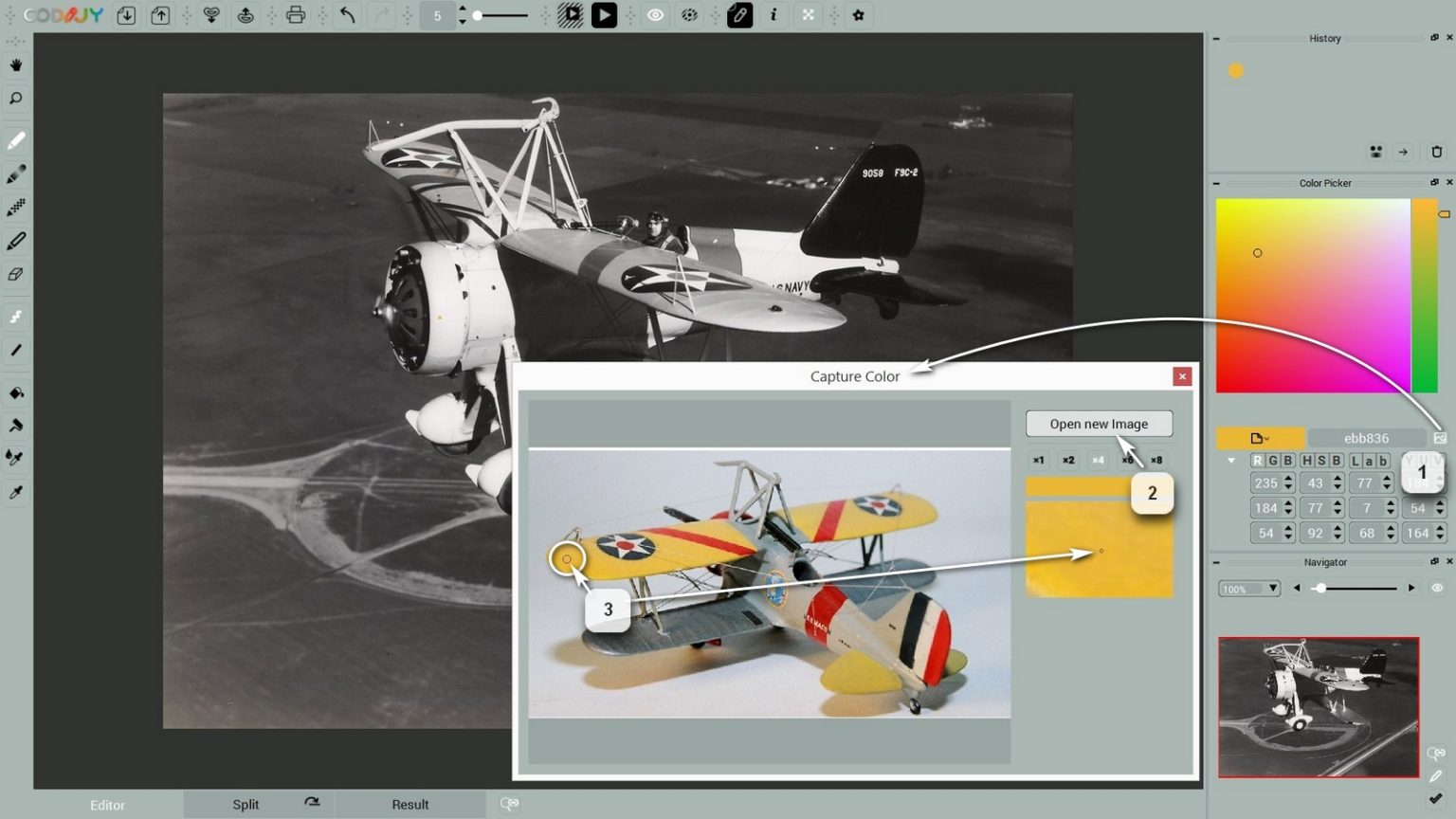Select the Eraser tool

pyautogui.click(x=16, y=275)
